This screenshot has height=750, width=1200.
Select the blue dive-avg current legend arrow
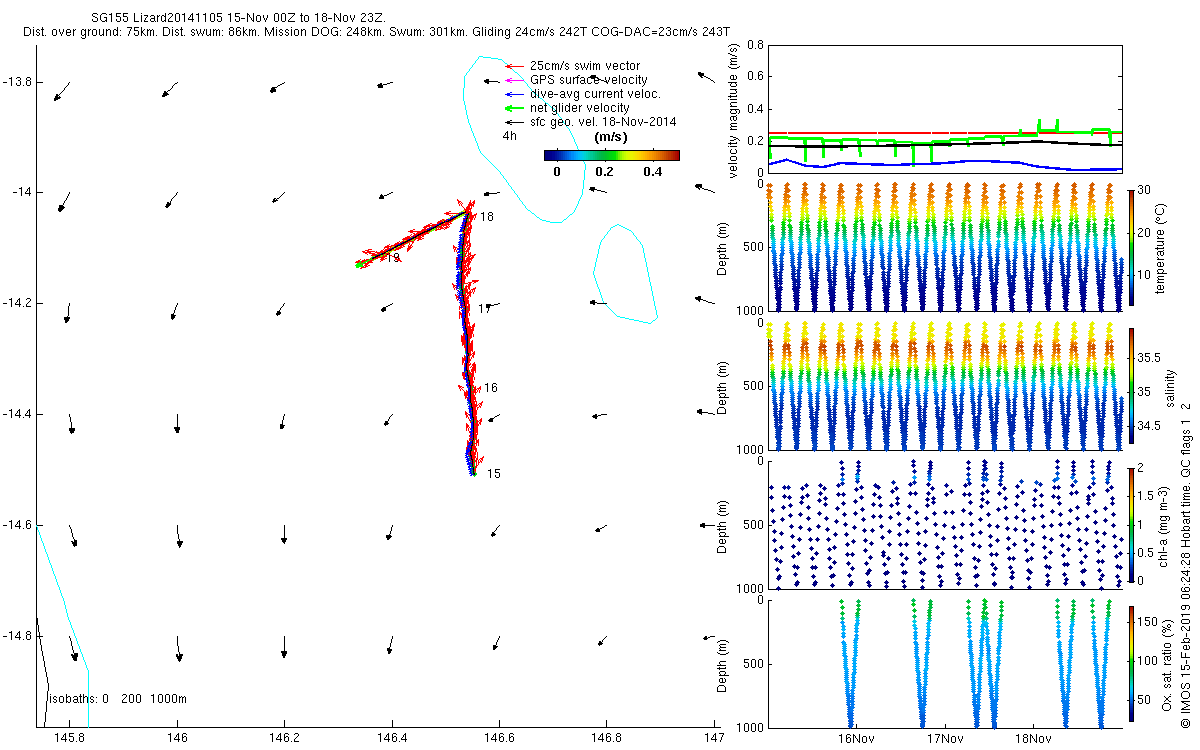click(515, 94)
